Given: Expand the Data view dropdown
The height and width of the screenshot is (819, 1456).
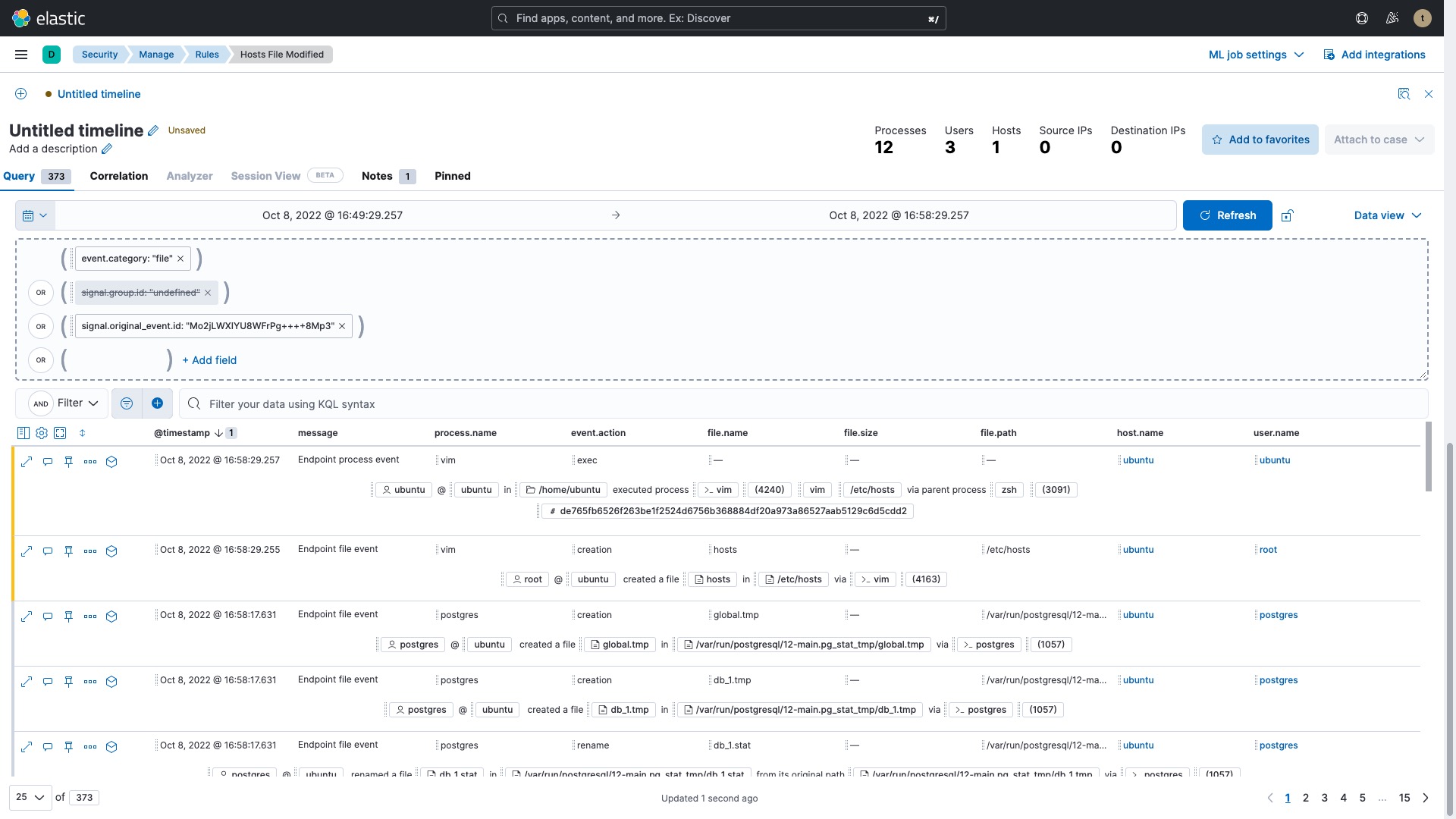Looking at the screenshot, I should (1387, 215).
